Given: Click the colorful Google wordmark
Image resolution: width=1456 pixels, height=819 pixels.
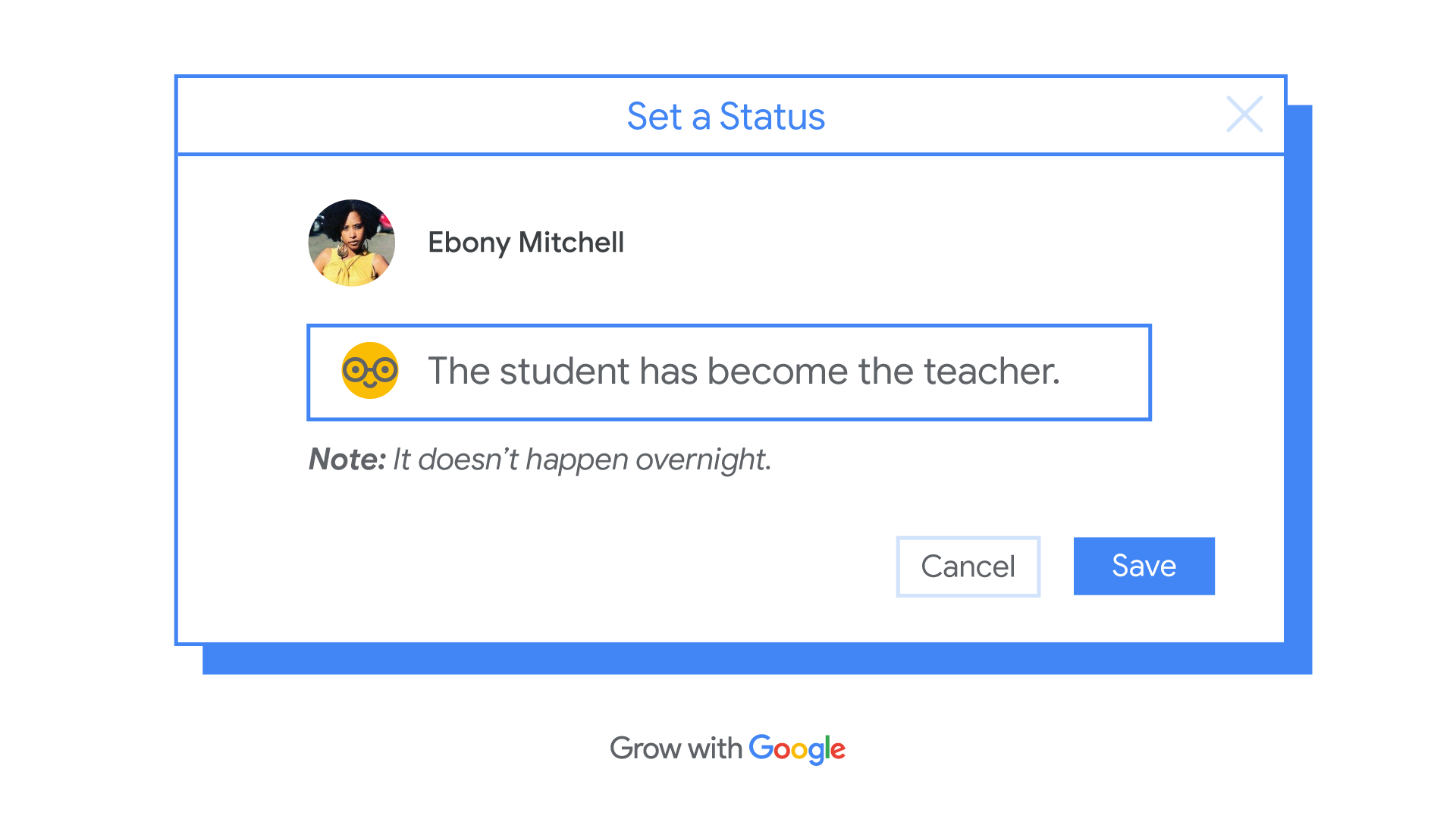Looking at the screenshot, I should click(797, 749).
